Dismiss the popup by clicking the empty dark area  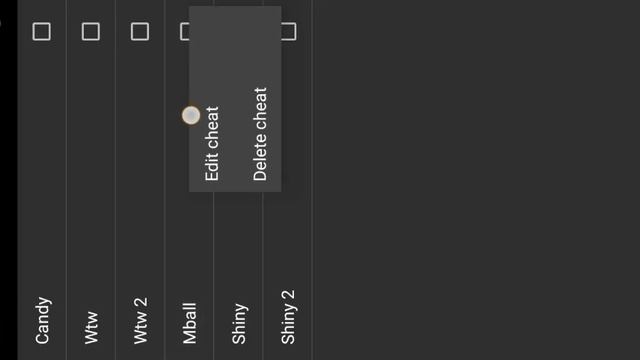pos(476,180)
